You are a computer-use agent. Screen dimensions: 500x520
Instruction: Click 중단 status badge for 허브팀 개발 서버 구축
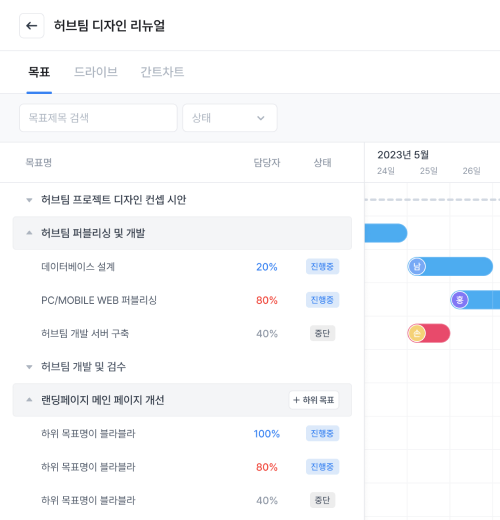322,333
